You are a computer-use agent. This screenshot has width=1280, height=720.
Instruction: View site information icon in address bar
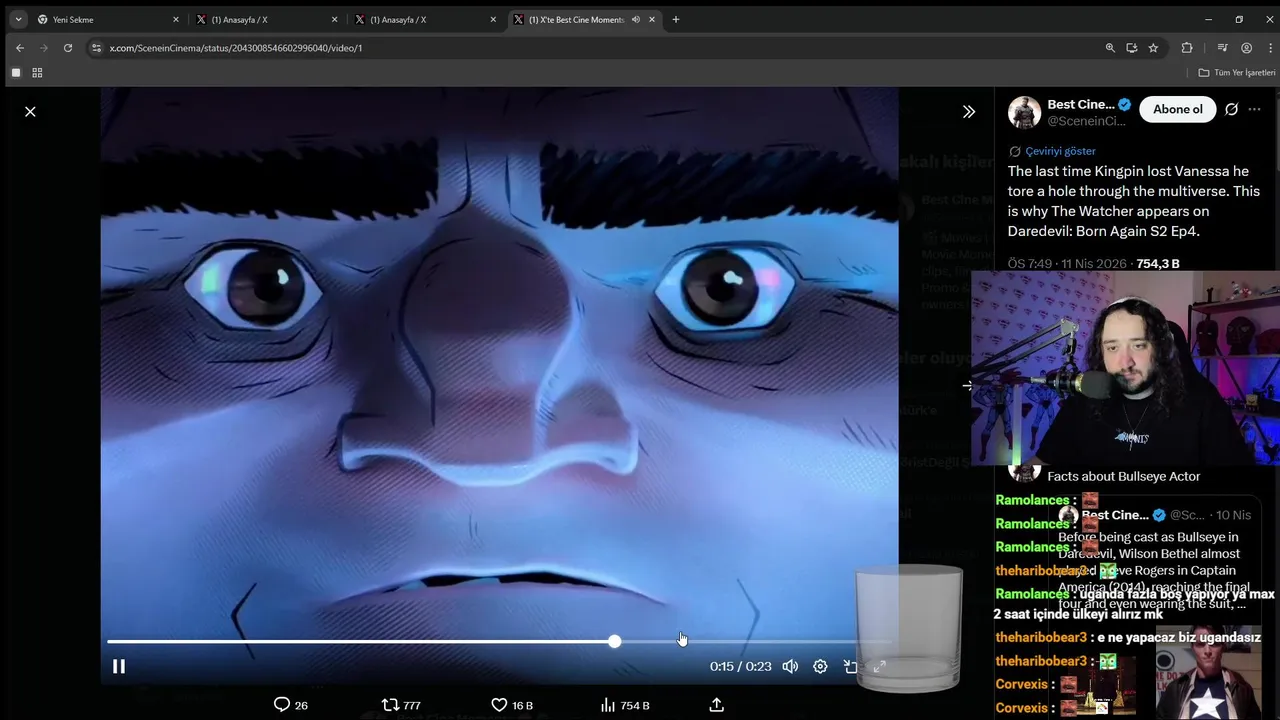[96, 47]
